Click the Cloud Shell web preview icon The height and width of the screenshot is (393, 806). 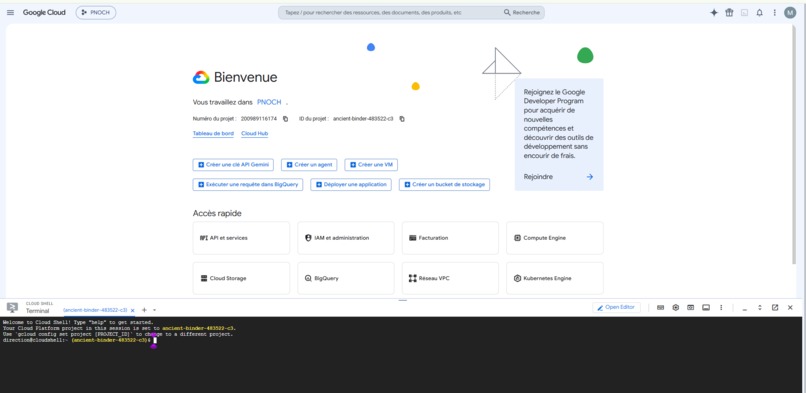[691, 307]
